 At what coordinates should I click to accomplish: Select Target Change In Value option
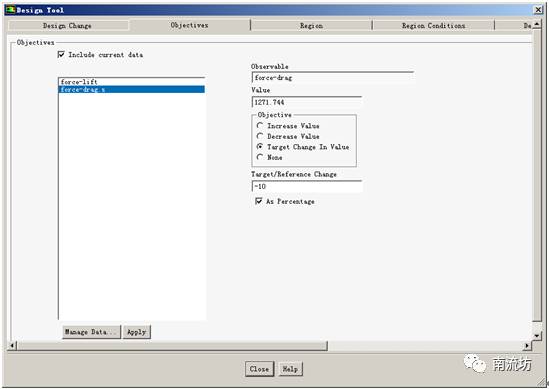coord(260,146)
